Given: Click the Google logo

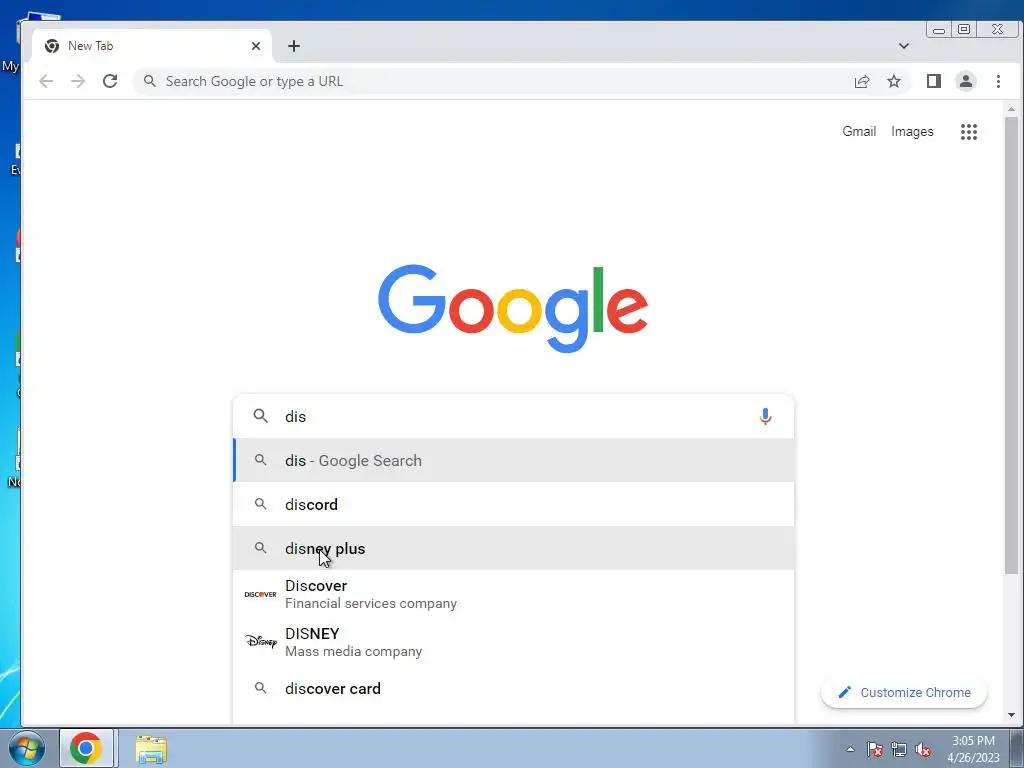Looking at the screenshot, I should coord(513,308).
